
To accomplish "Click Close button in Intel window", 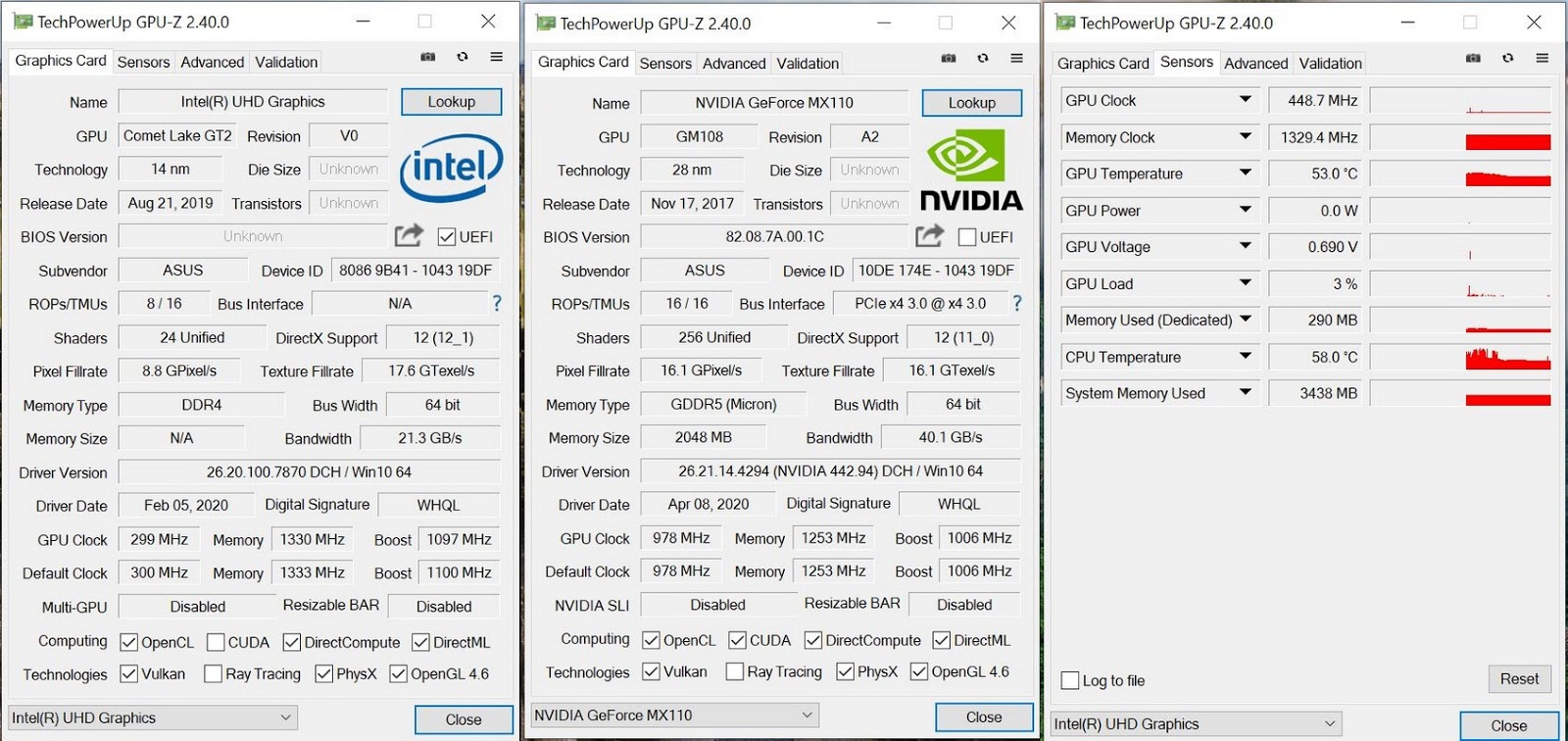I will click(464, 719).
